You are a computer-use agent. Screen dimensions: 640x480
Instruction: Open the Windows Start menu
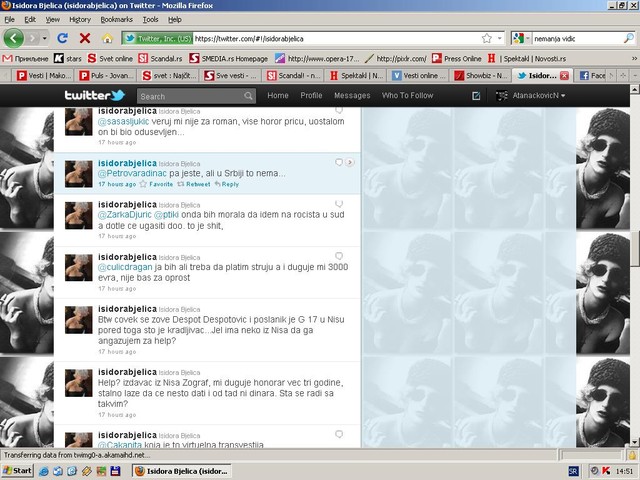[x=18, y=469]
